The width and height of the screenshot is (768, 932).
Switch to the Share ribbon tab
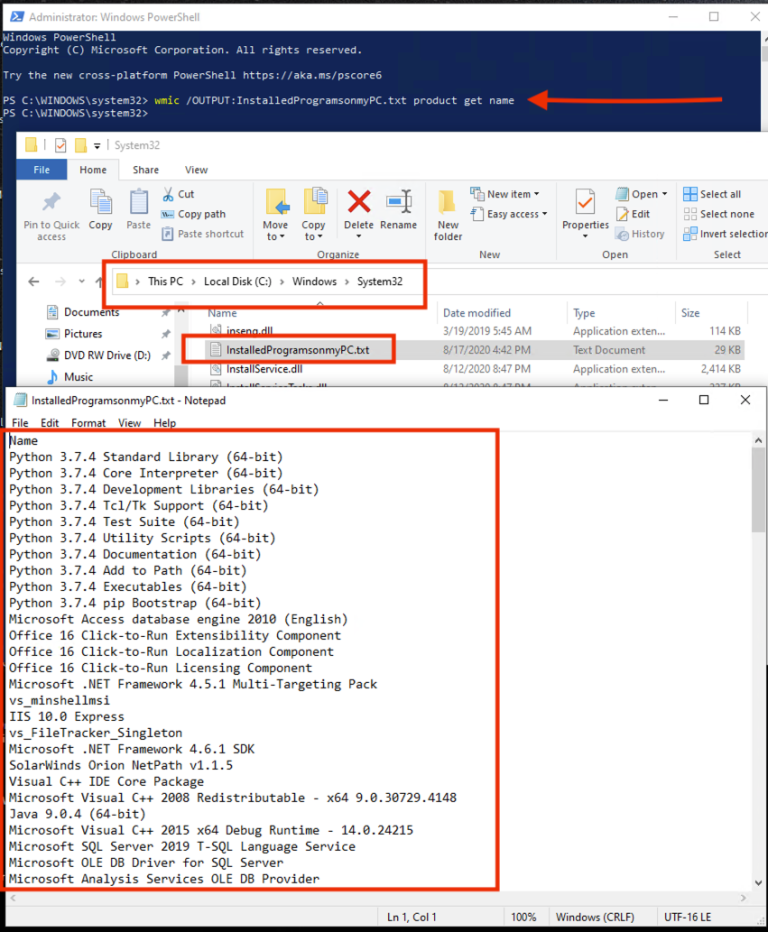(146, 170)
